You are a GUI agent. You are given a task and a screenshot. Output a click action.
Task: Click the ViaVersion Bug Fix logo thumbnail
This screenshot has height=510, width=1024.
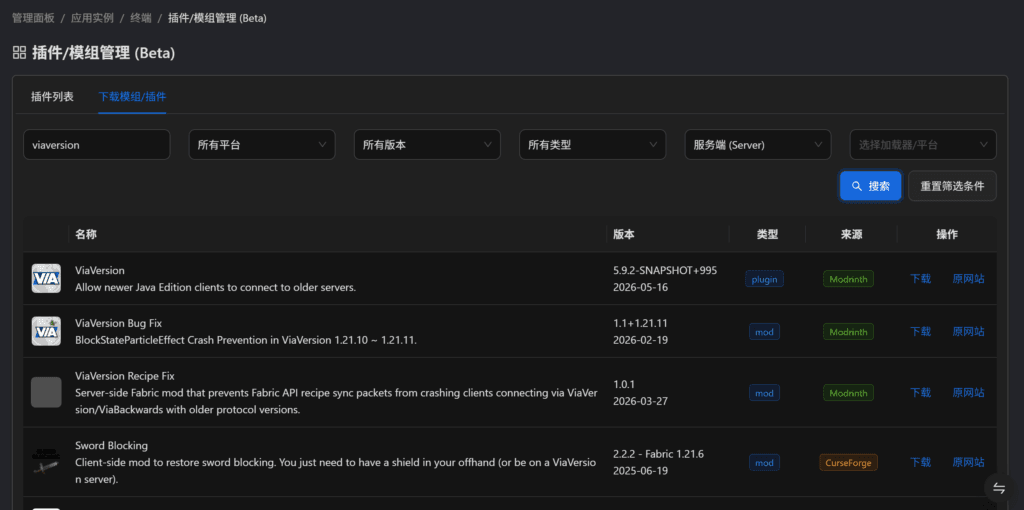pyautogui.click(x=46, y=331)
